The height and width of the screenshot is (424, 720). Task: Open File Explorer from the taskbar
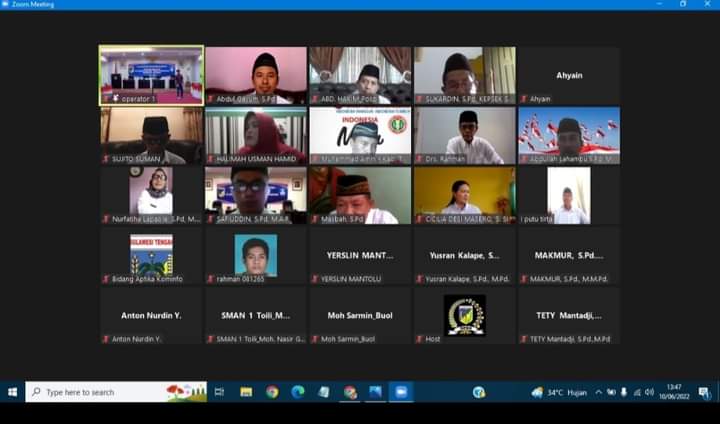[x=246, y=392]
